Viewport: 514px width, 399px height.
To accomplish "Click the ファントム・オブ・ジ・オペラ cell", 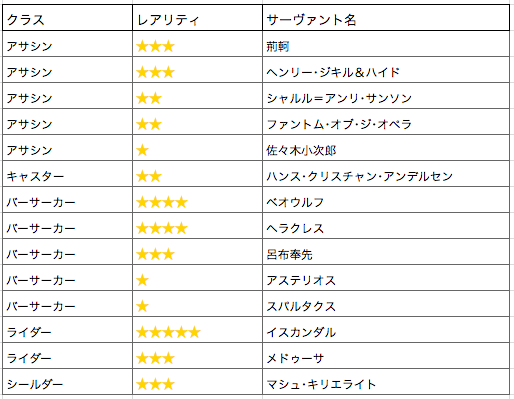I will [x=386, y=122].
